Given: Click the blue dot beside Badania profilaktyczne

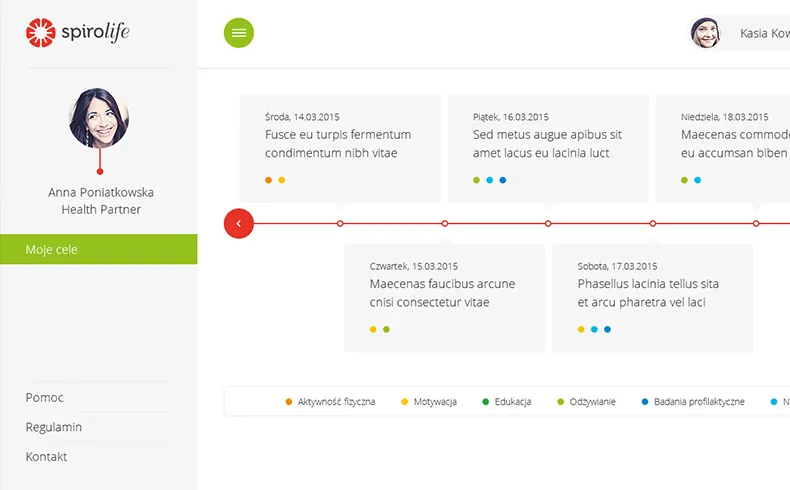Looking at the screenshot, I should (645, 402).
